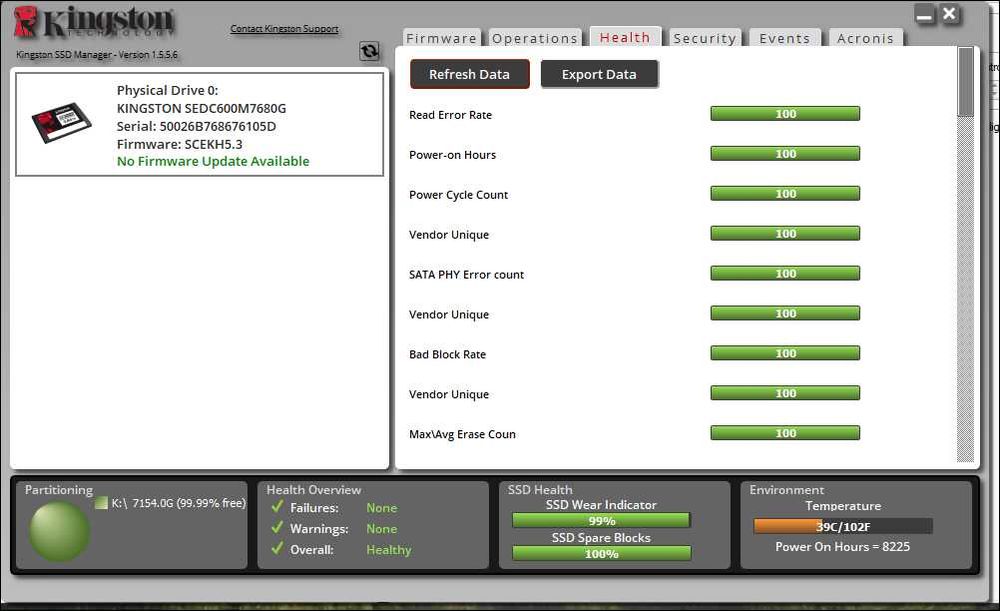
Task: Click the 'Environment' panel heading
Action: click(786, 490)
